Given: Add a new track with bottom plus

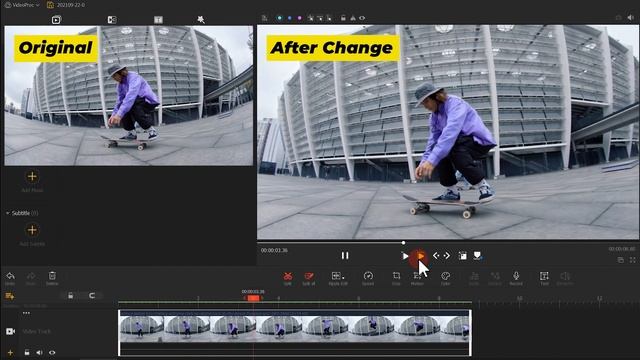Looking at the screenshot, I should [x=10, y=353].
